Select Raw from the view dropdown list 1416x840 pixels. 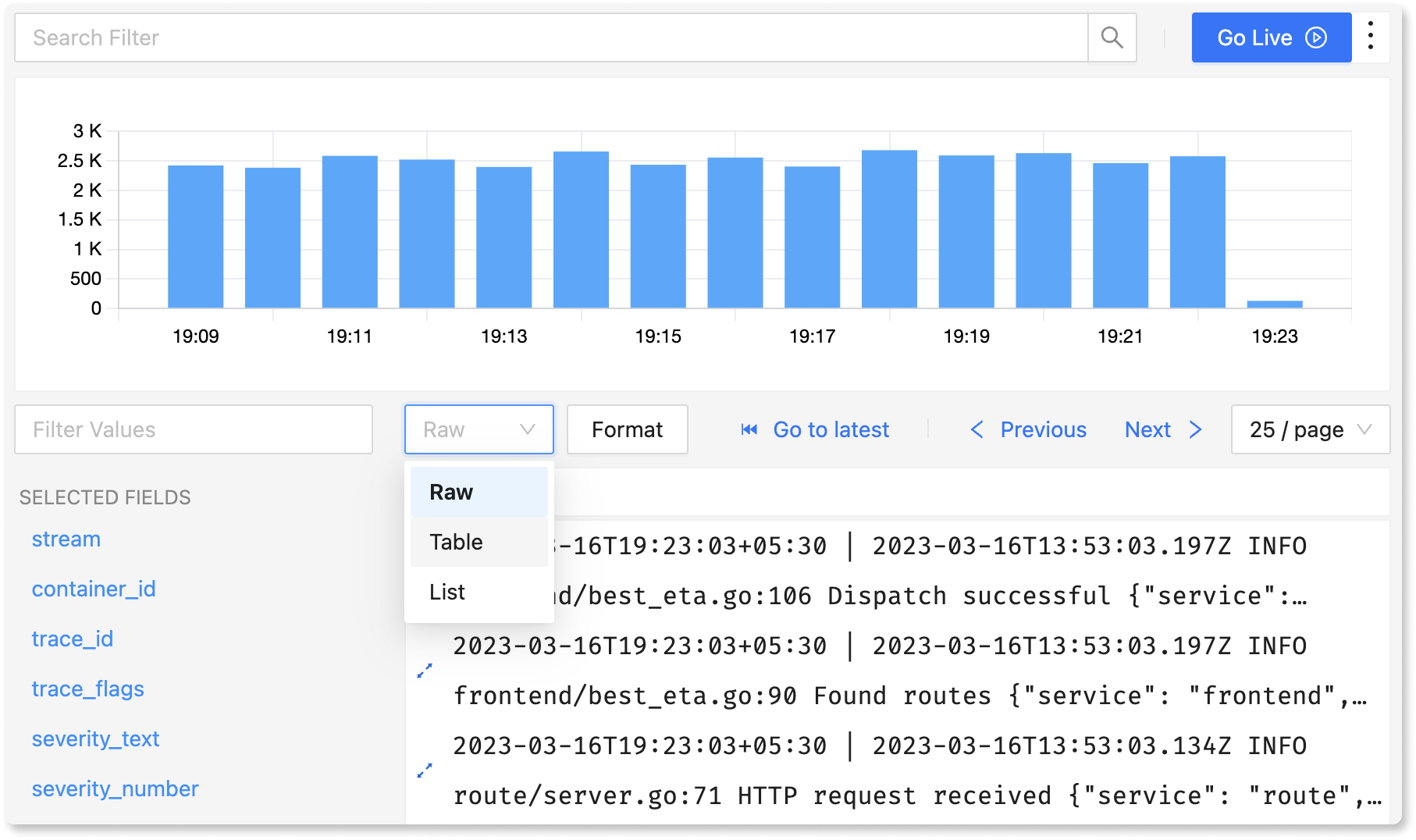[x=479, y=492]
